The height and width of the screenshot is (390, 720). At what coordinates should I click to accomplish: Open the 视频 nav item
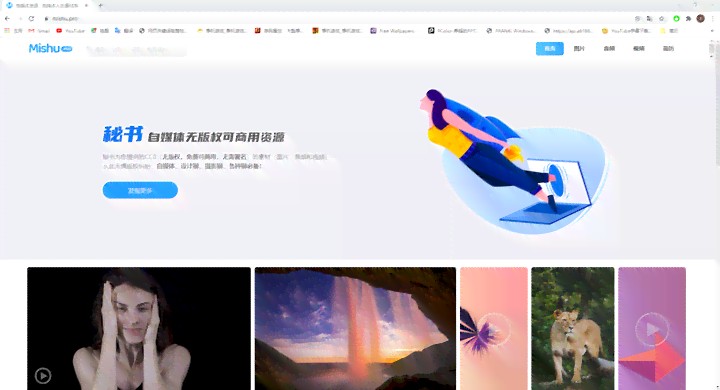[639, 48]
